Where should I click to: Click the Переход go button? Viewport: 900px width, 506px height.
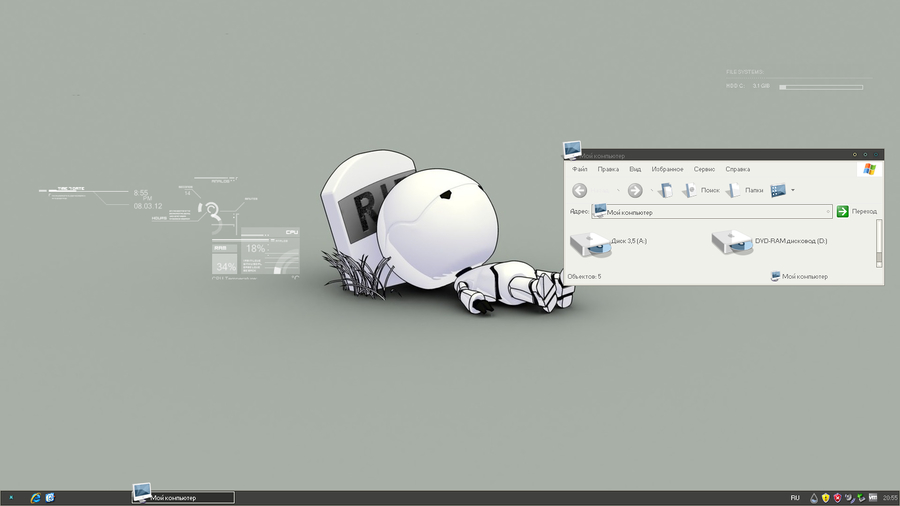[856, 211]
